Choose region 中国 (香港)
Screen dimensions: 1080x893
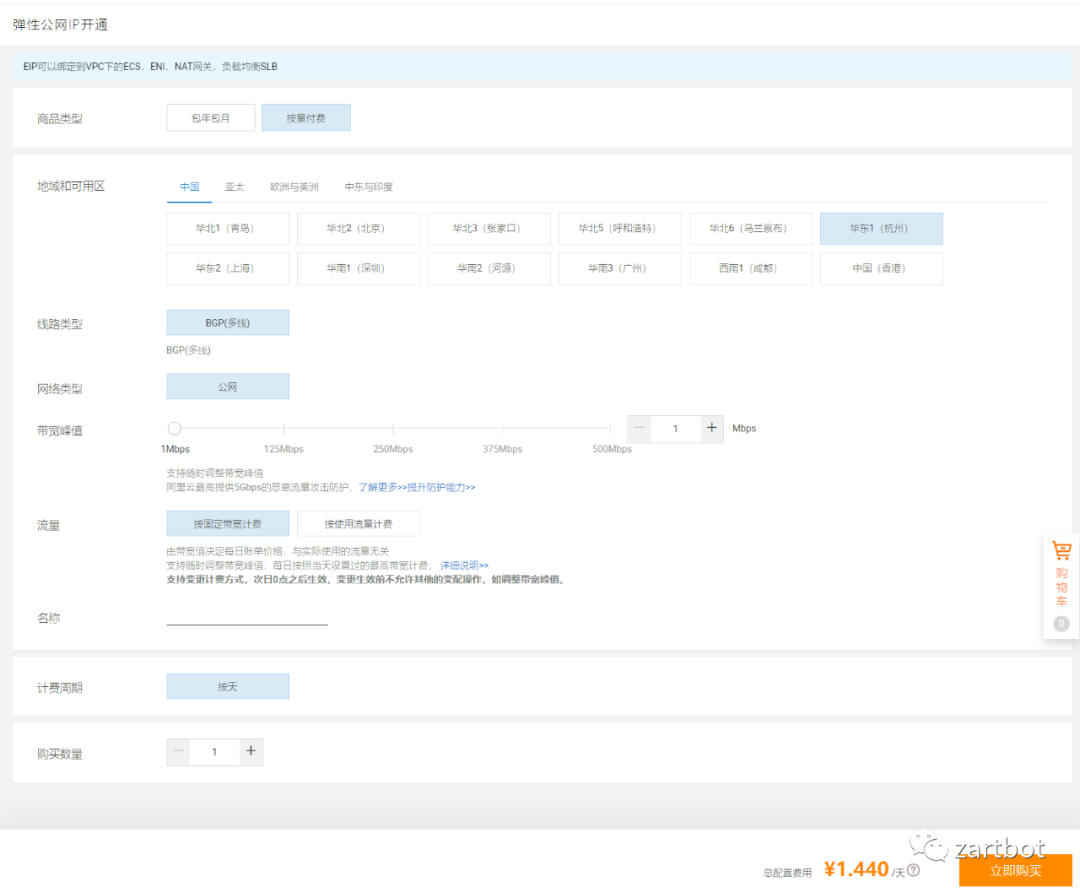pos(882,269)
